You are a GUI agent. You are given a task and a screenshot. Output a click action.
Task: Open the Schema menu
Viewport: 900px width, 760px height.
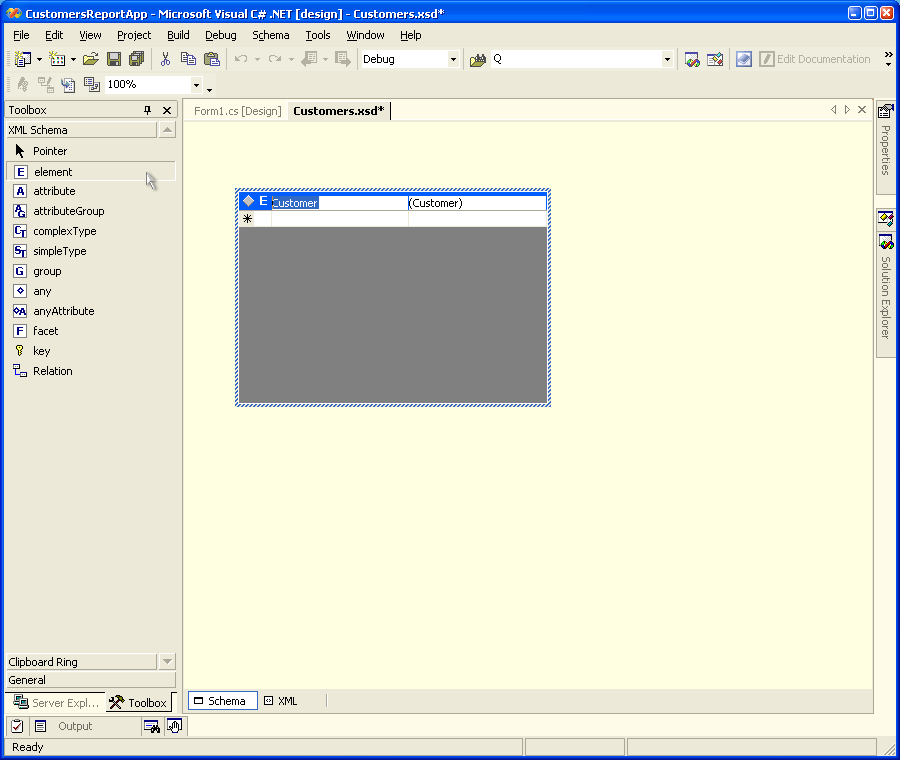coord(270,35)
